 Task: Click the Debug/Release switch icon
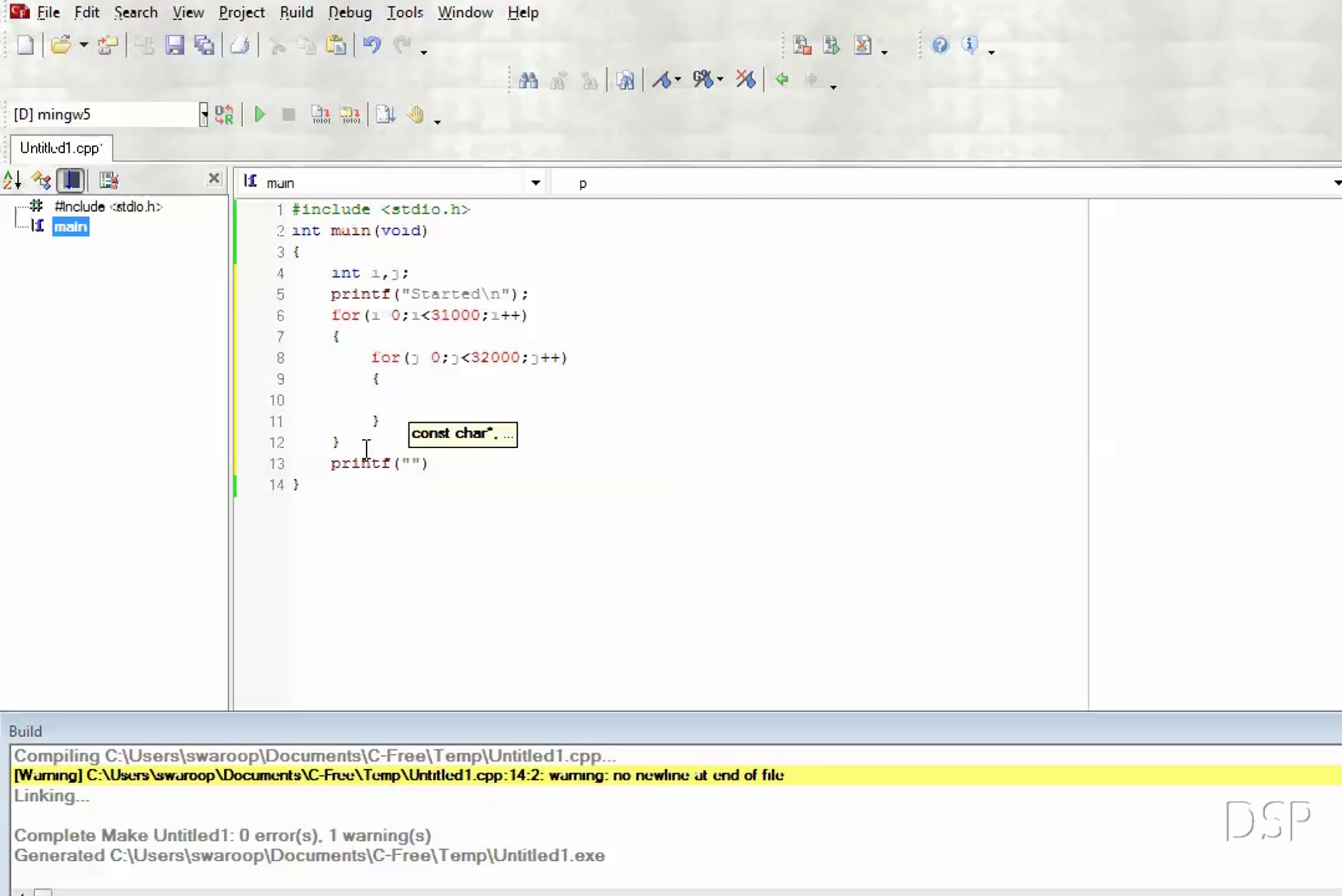pos(224,115)
